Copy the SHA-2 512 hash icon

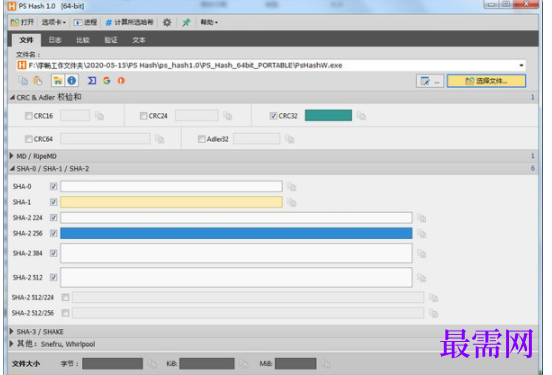coord(422,278)
